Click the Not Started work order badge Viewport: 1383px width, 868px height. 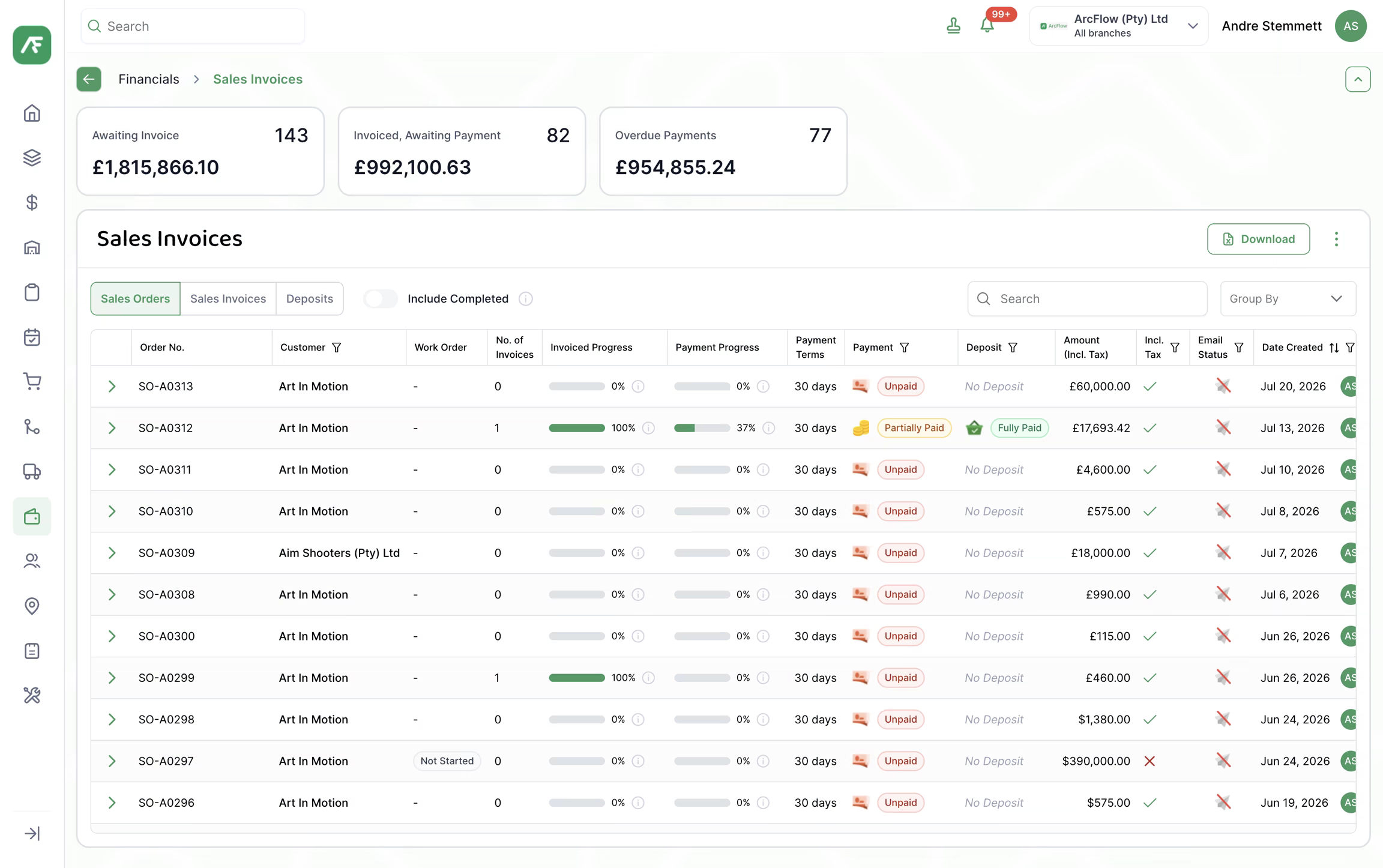447,761
